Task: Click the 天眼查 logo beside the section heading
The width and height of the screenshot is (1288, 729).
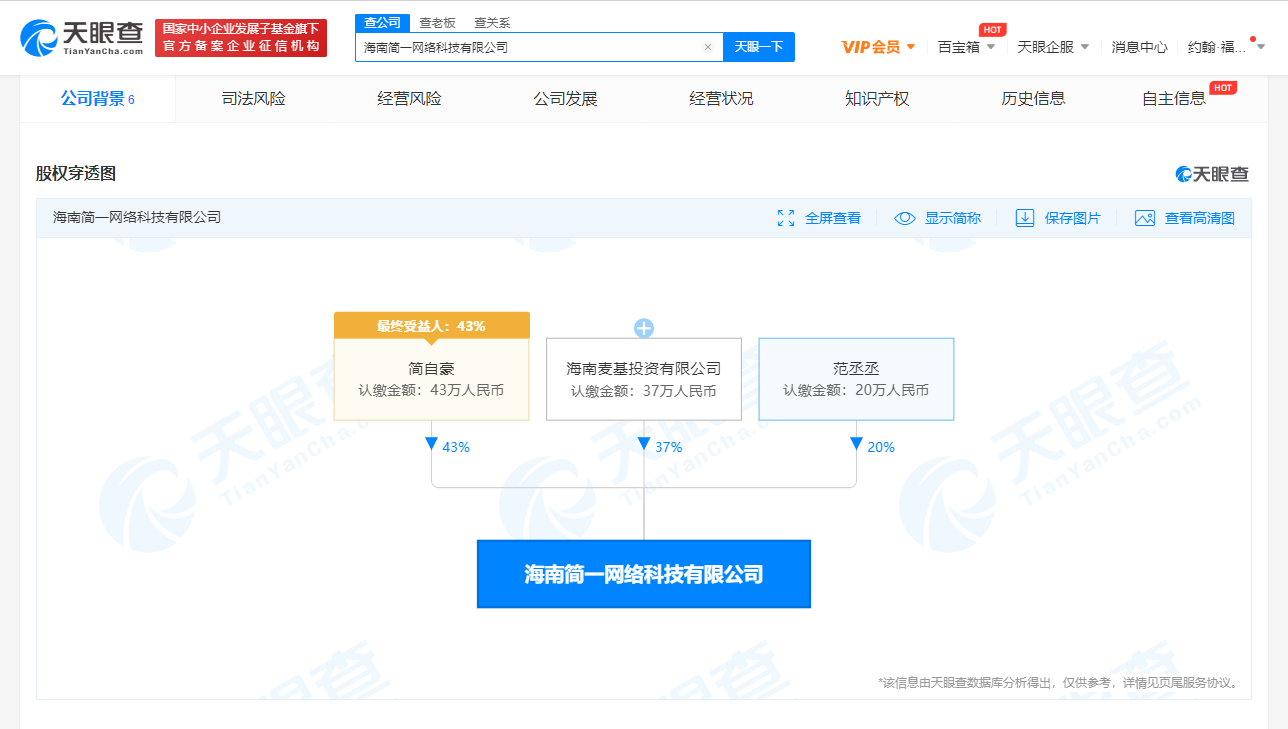Action: tap(1213, 174)
